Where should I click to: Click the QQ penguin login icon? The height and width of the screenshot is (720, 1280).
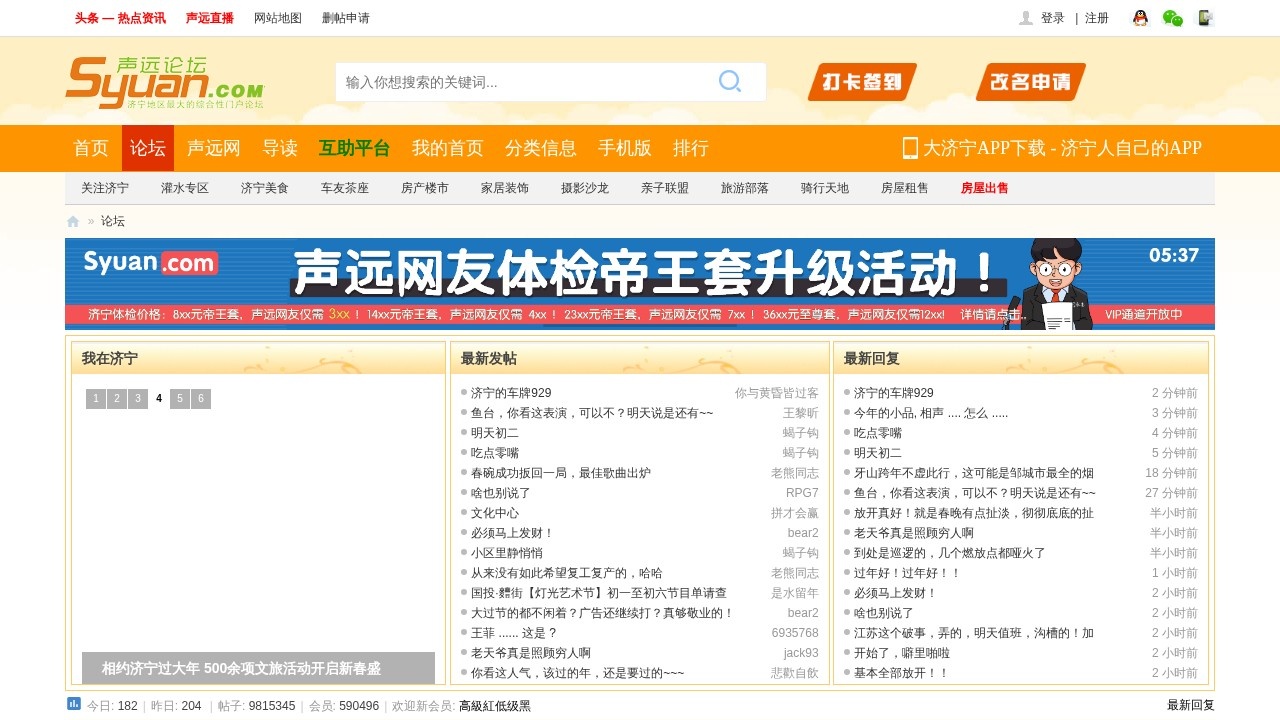point(1140,17)
